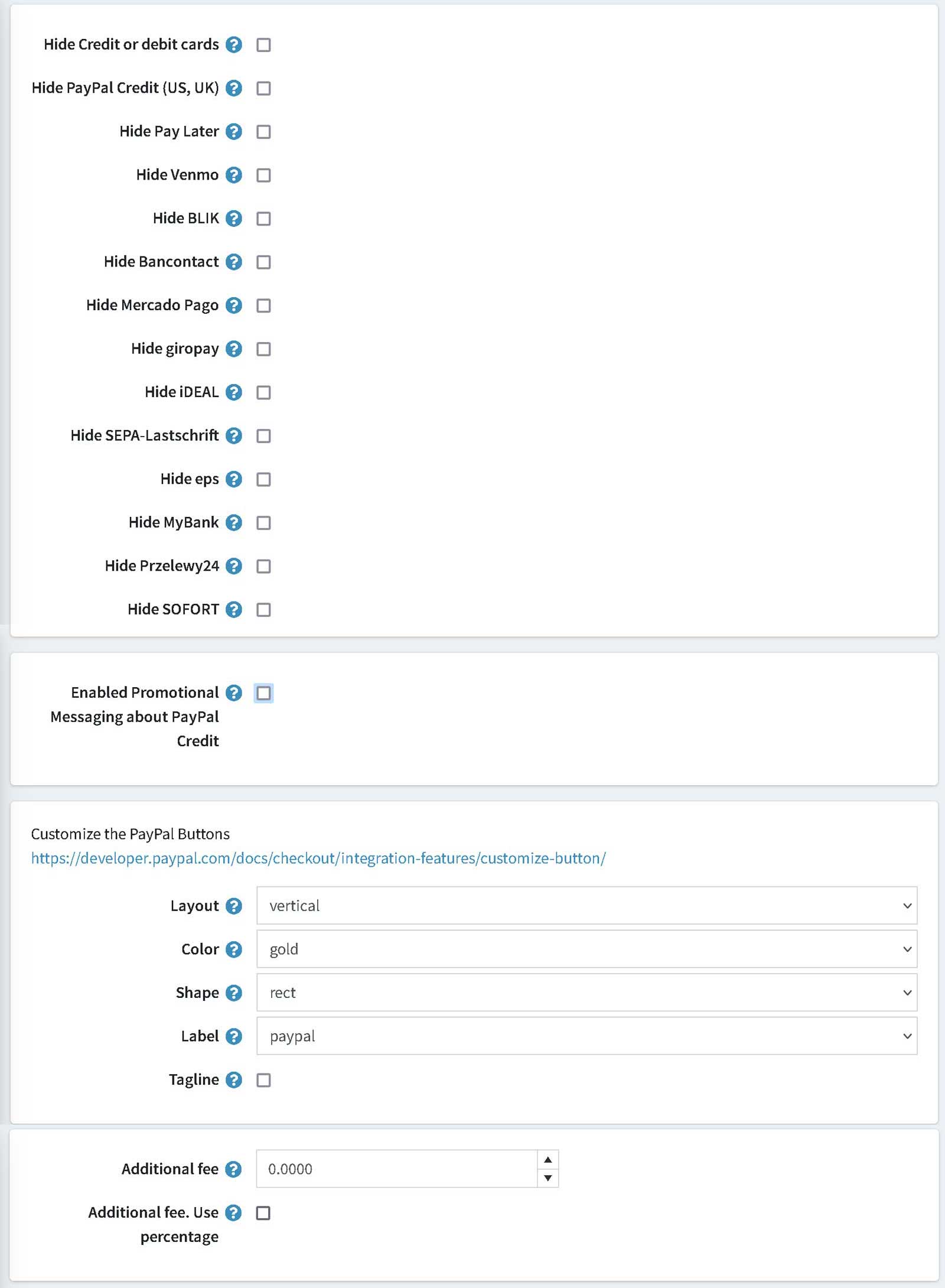Click the question mark next to Tagline
Image resolution: width=945 pixels, height=1288 pixels.
[234, 1079]
